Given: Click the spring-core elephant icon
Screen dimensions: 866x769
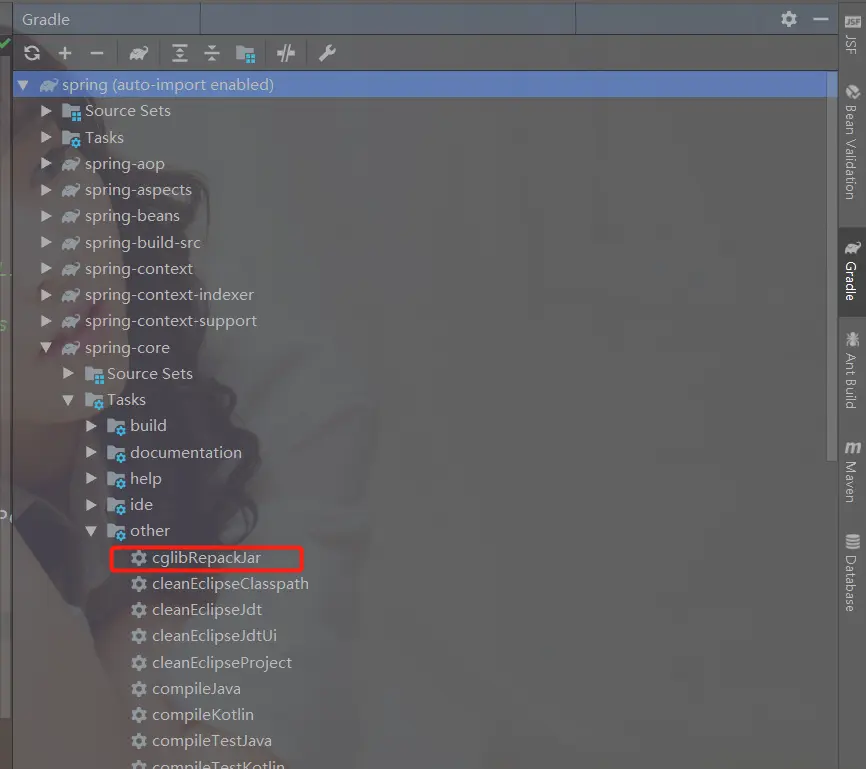Looking at the screenshot, I should 71,348.
